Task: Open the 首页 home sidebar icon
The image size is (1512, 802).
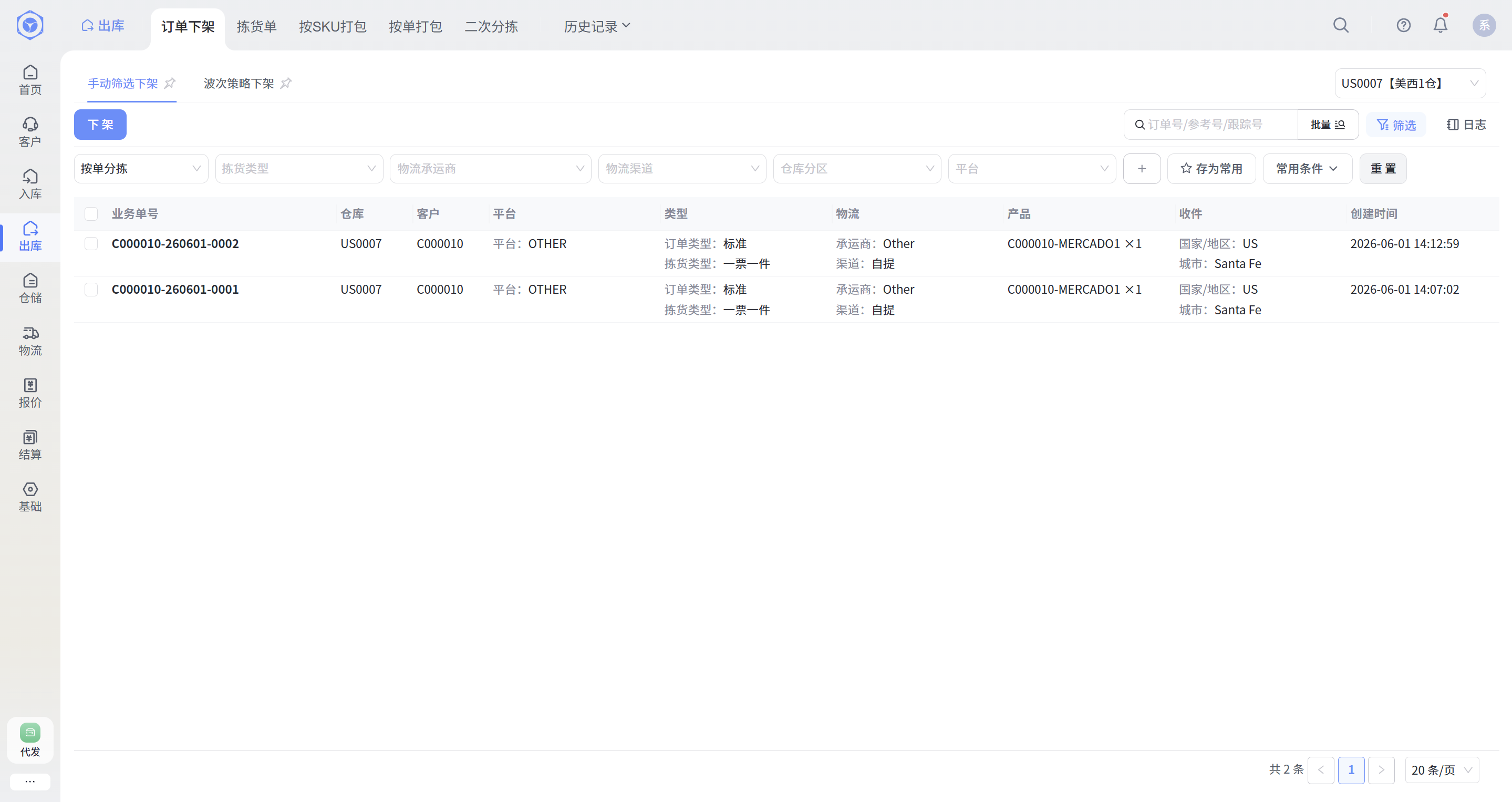Action: [x=30, y=80]
